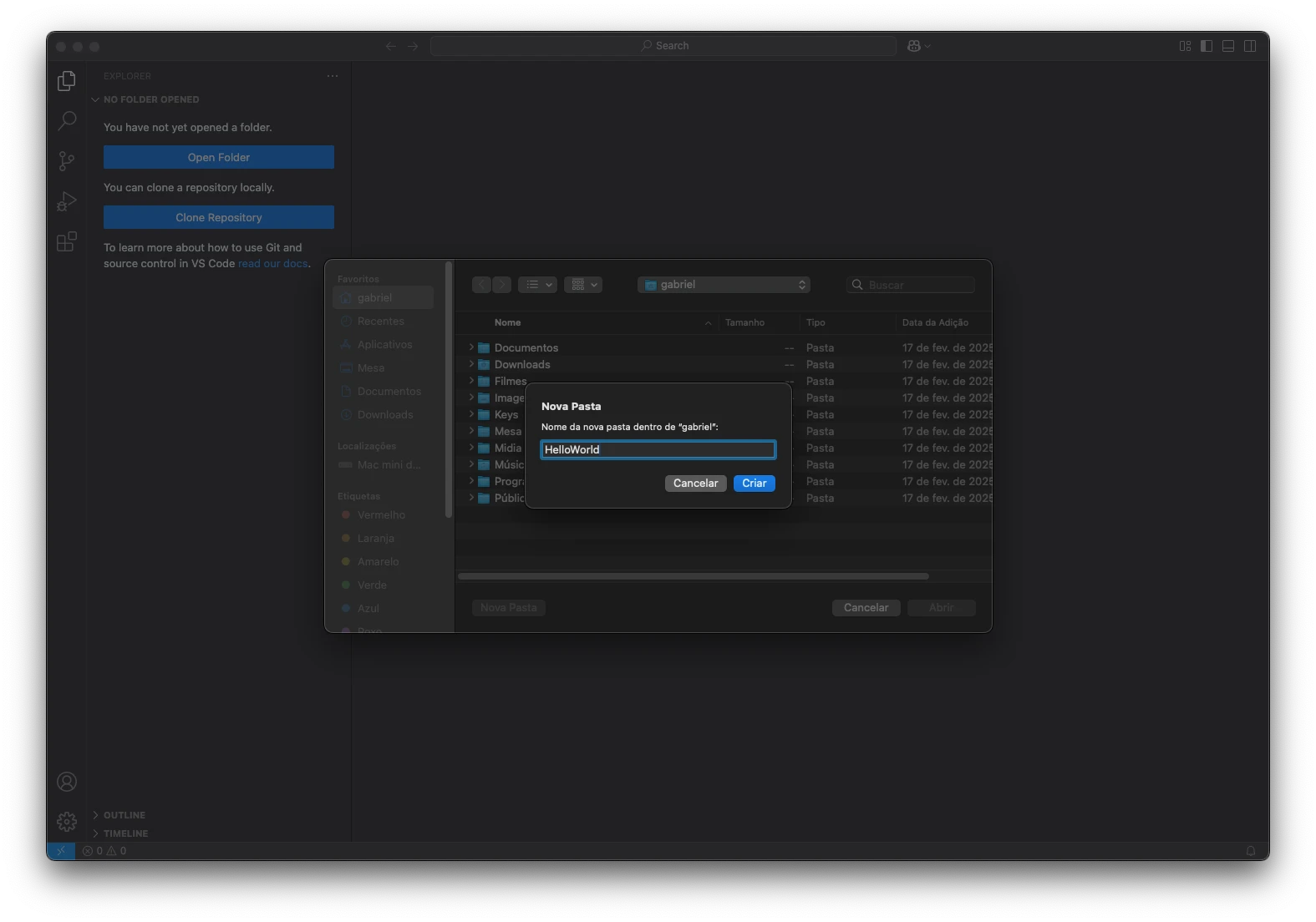Viewport: 1316px width, 922px height.
Task: Expand the Outline section
Action: tap(124, 815)
